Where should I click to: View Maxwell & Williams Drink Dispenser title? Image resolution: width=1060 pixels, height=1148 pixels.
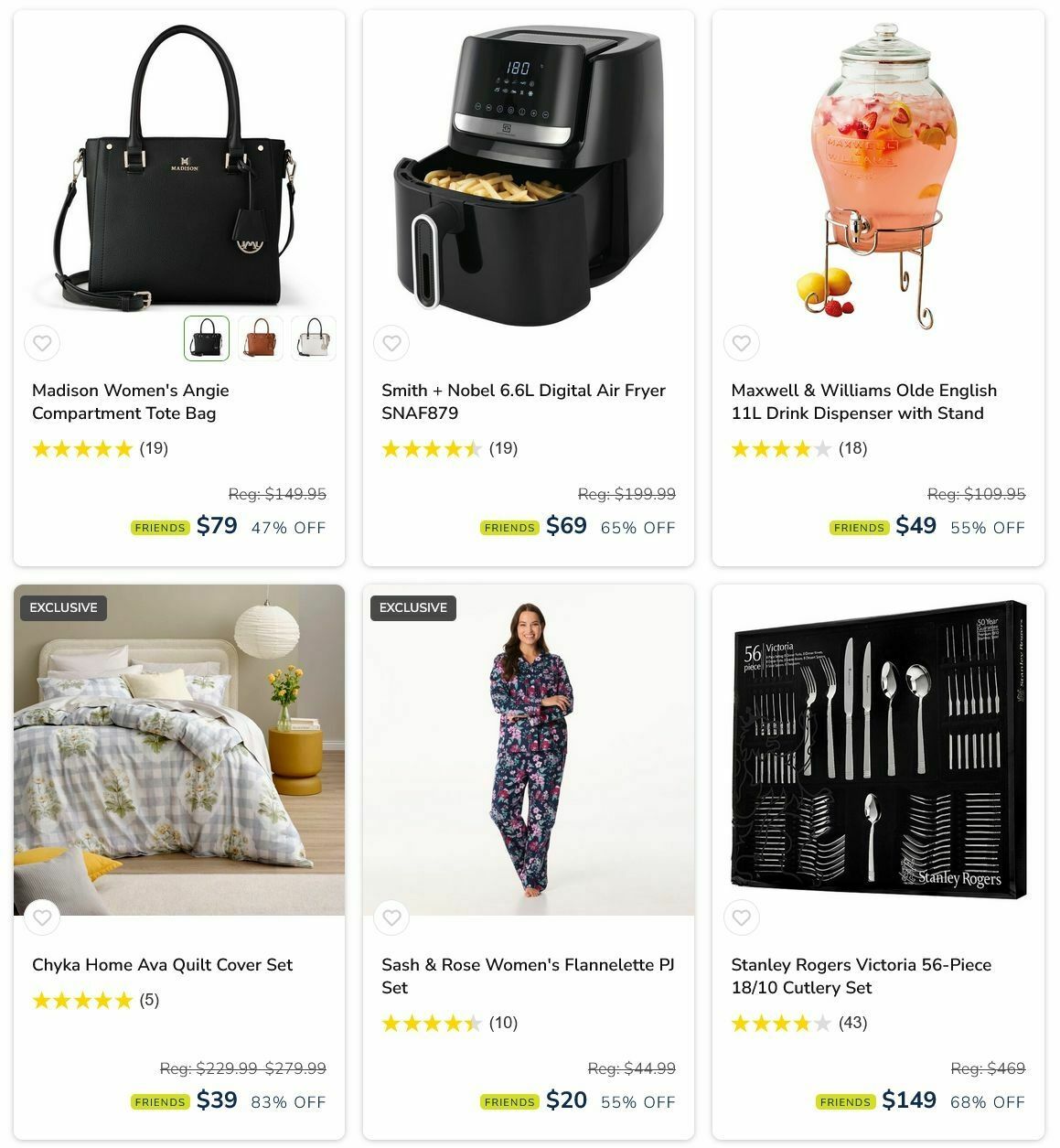pos(863,402)
